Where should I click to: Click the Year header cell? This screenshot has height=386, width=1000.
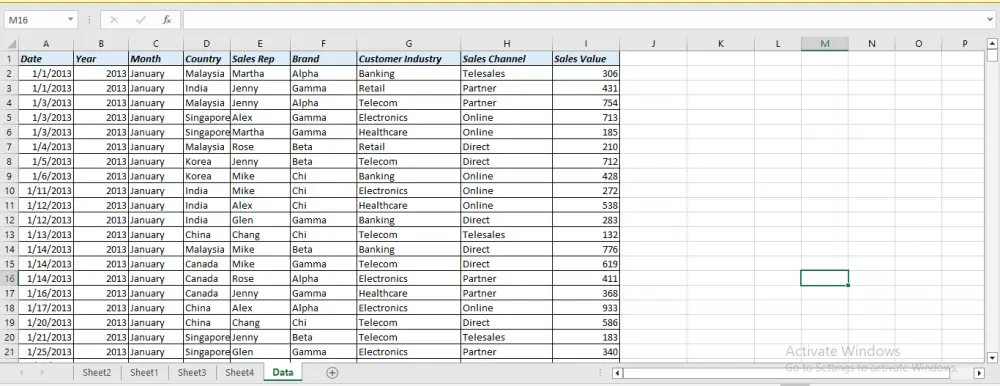pos(101,59)
